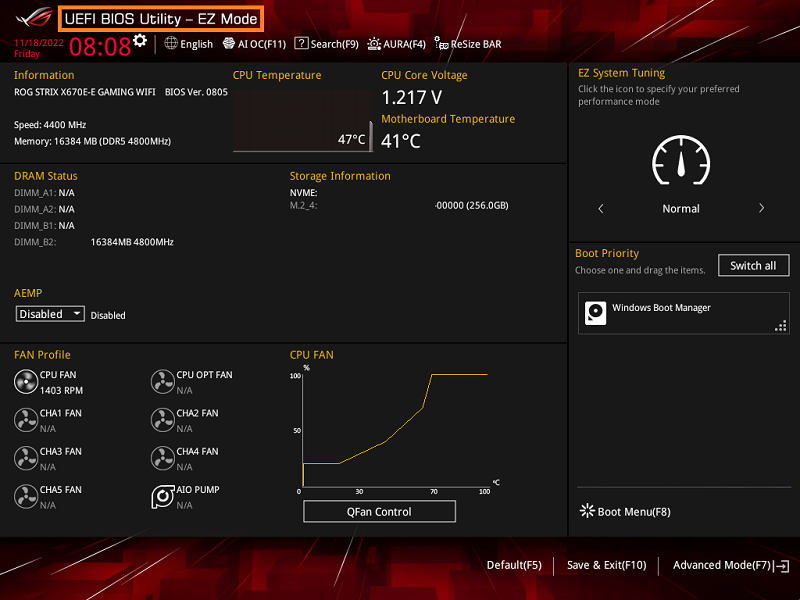Click the English language label

pos(196,44)
